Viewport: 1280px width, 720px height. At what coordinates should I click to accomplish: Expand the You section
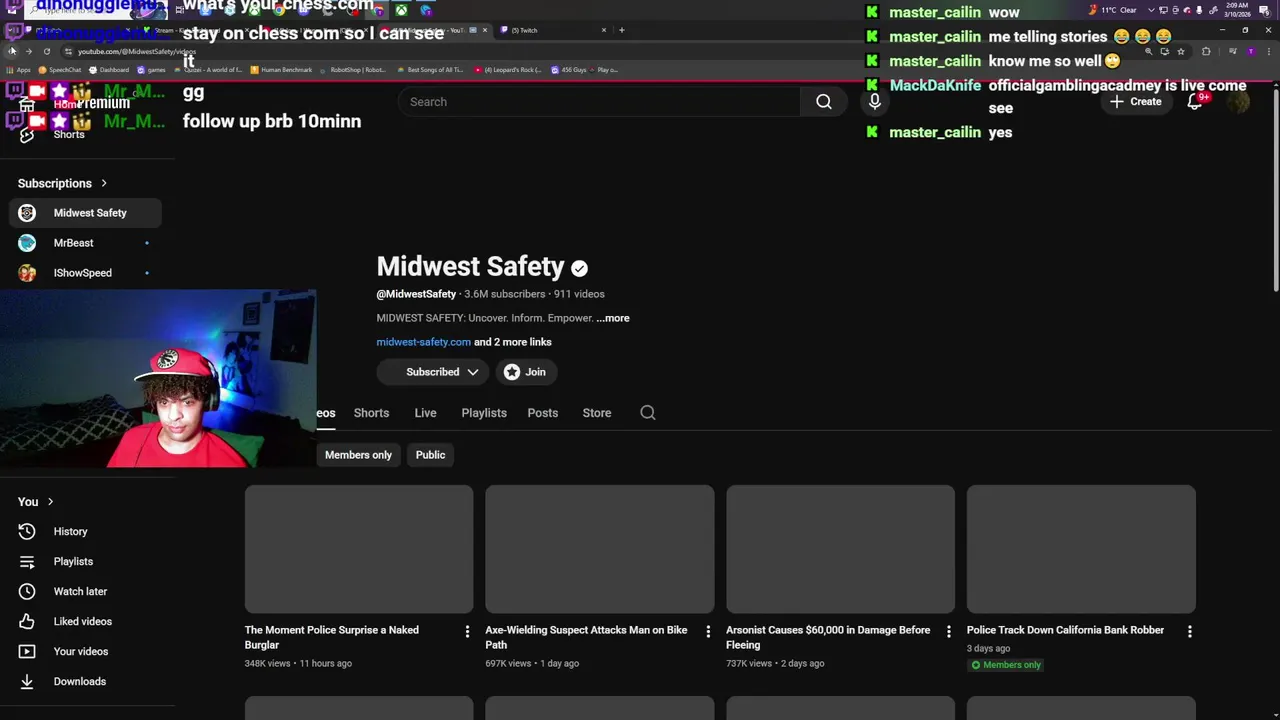point(35,501)
